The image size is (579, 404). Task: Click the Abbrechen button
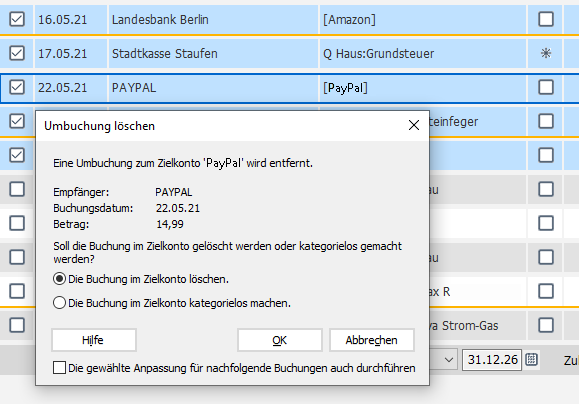371,340
